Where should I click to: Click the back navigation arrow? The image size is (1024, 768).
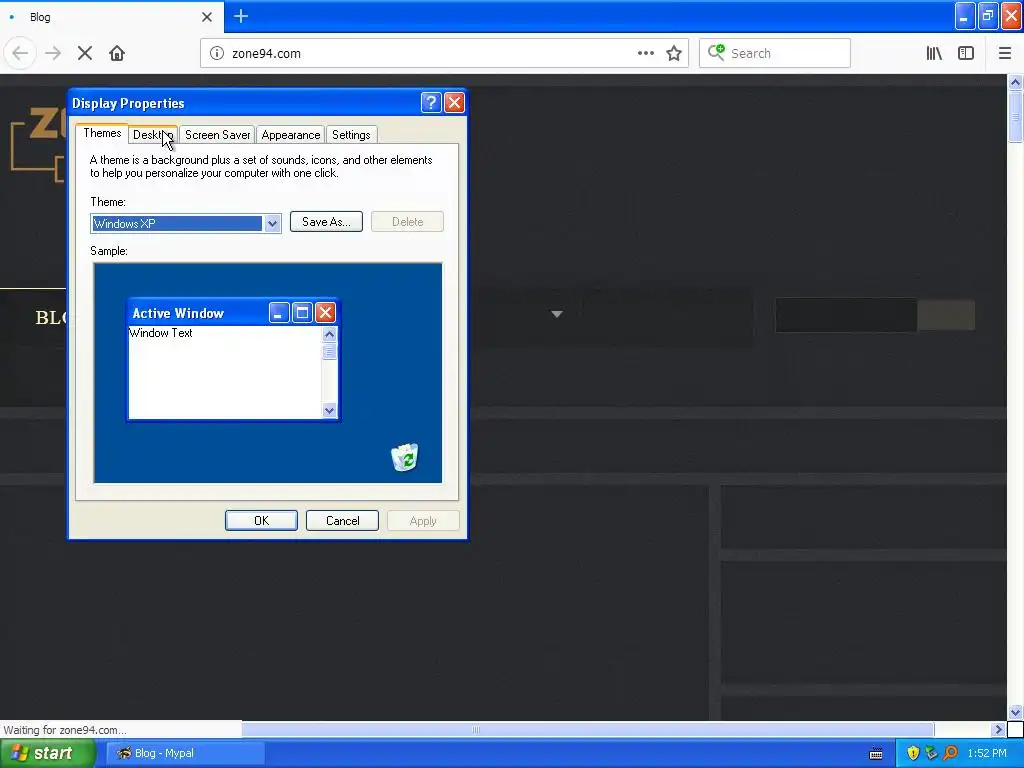[20, 54]
